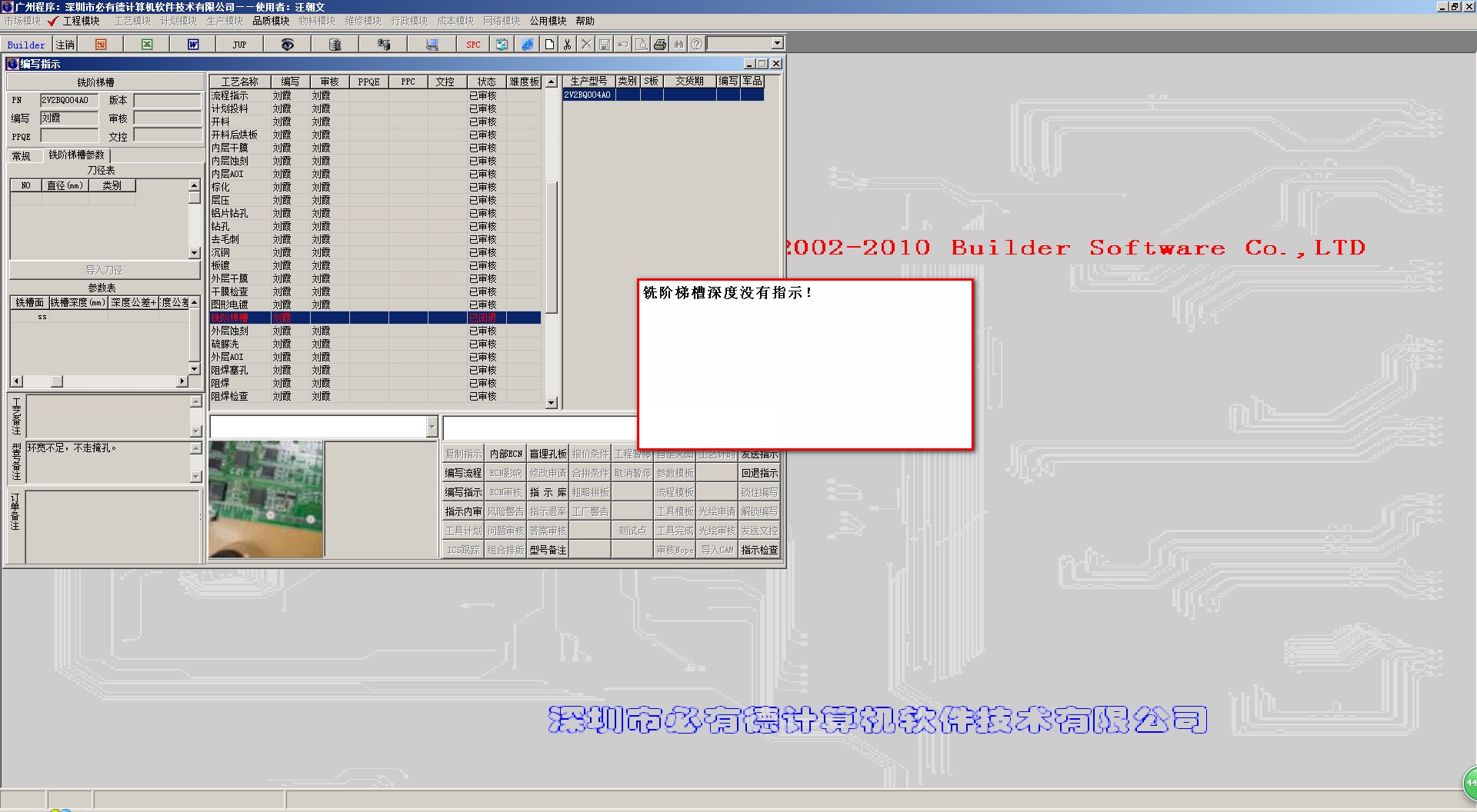Click the 导入刀径 button
Image resolution: width=1477 pixels, height=812 pixels.
coord(104,270)
